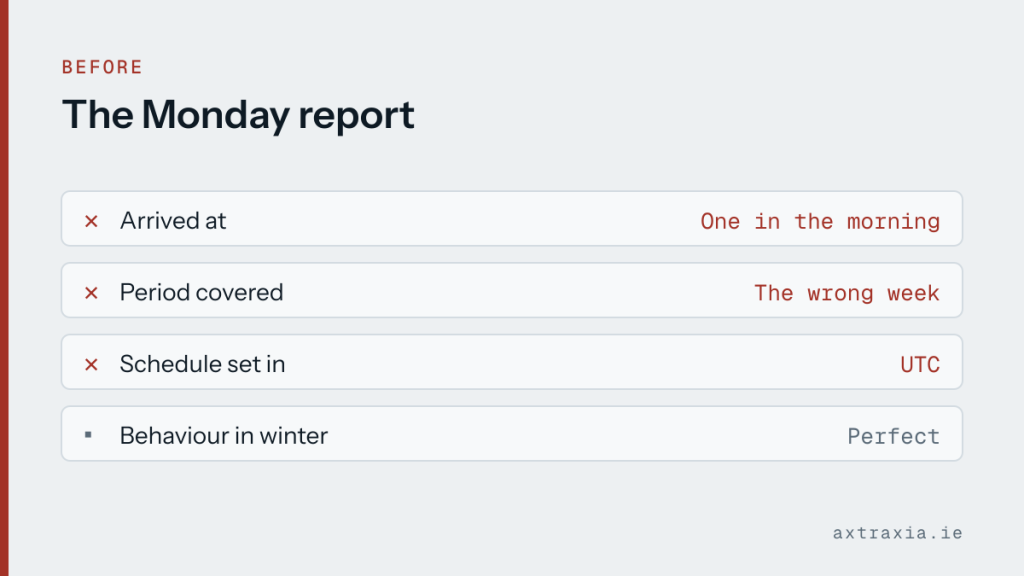Screen dimensions: 1024x576
Task: Click the red X beside Arrived at
Action: tap(91, 221)
